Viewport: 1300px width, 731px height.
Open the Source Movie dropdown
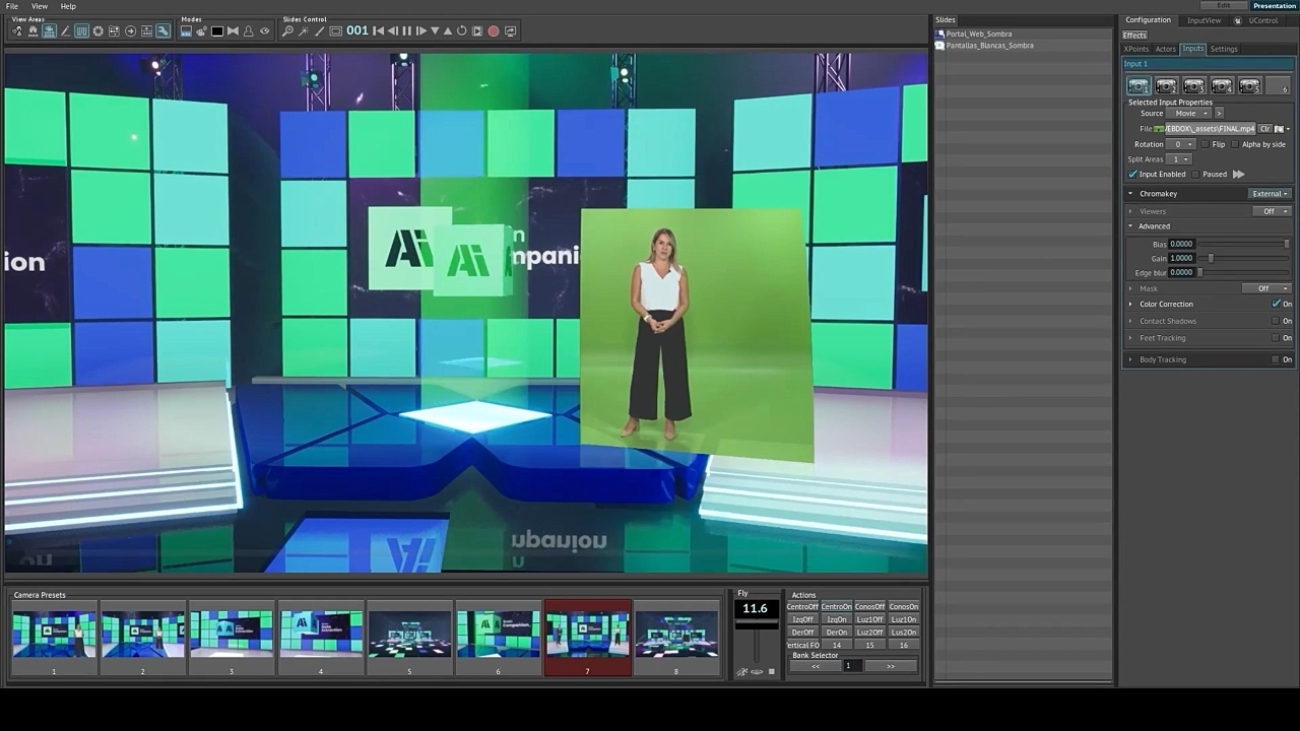pyautogui.click(x=1189, y=114)
